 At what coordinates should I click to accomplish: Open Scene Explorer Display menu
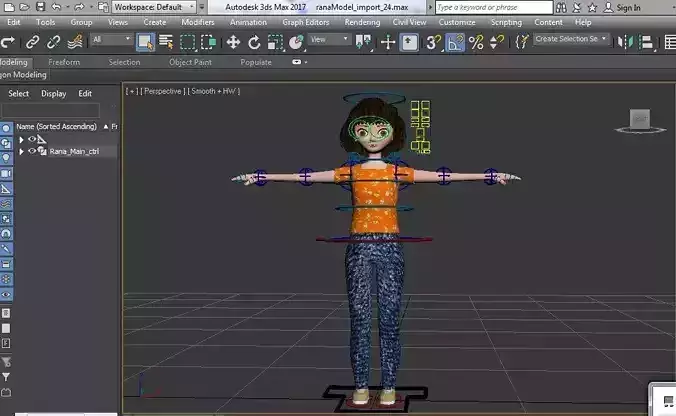click(x=53, y=94)
